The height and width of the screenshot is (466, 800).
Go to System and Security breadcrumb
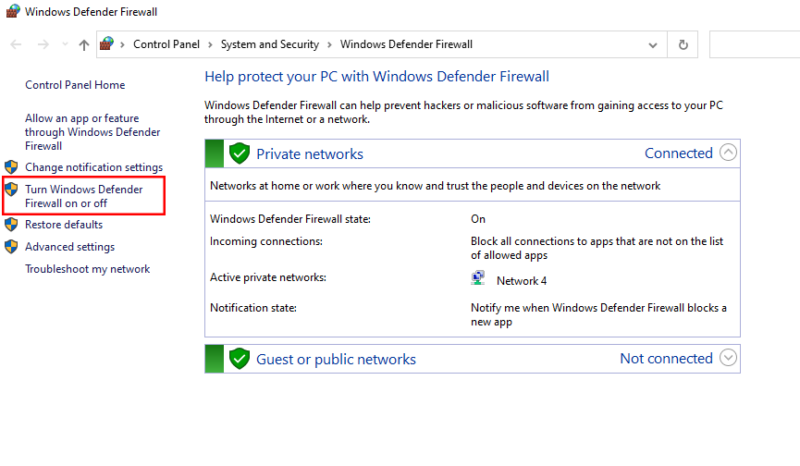269,45
